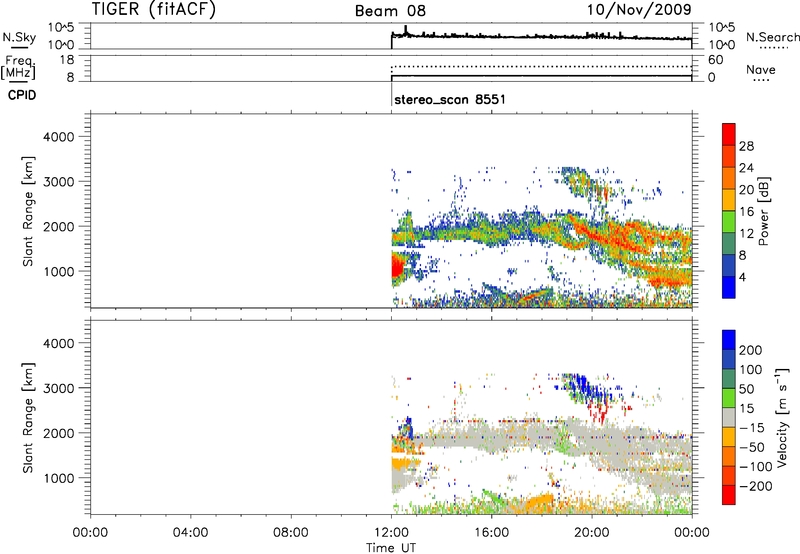Click the CPID label
The image size is (800, 554).
coord(22,95)
